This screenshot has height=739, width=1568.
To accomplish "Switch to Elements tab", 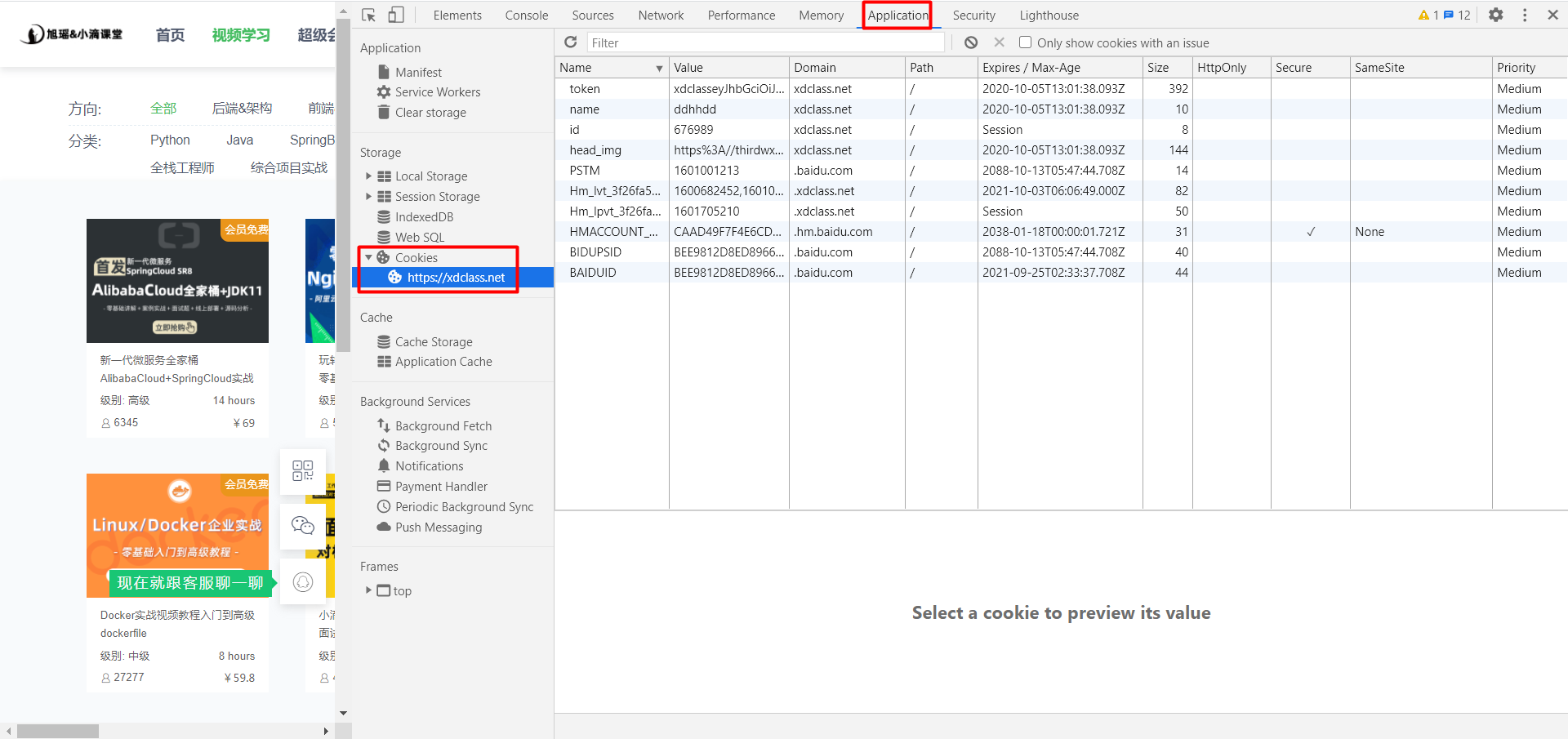I will pos(457,15).
